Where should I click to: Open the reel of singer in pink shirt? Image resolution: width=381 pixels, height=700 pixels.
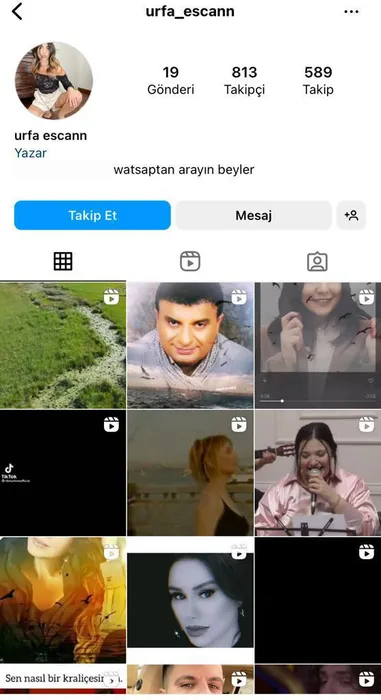pos(318,473)
